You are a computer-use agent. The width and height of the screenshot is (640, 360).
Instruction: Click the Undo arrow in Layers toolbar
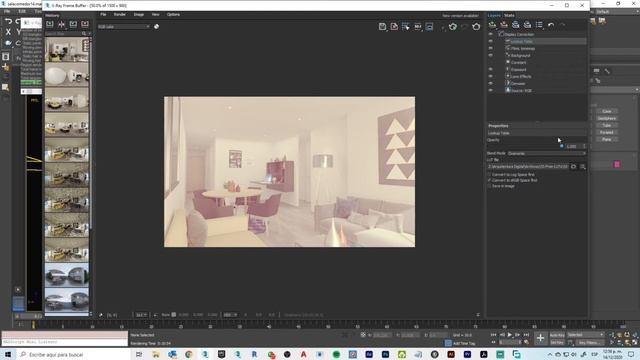[551, 25]
